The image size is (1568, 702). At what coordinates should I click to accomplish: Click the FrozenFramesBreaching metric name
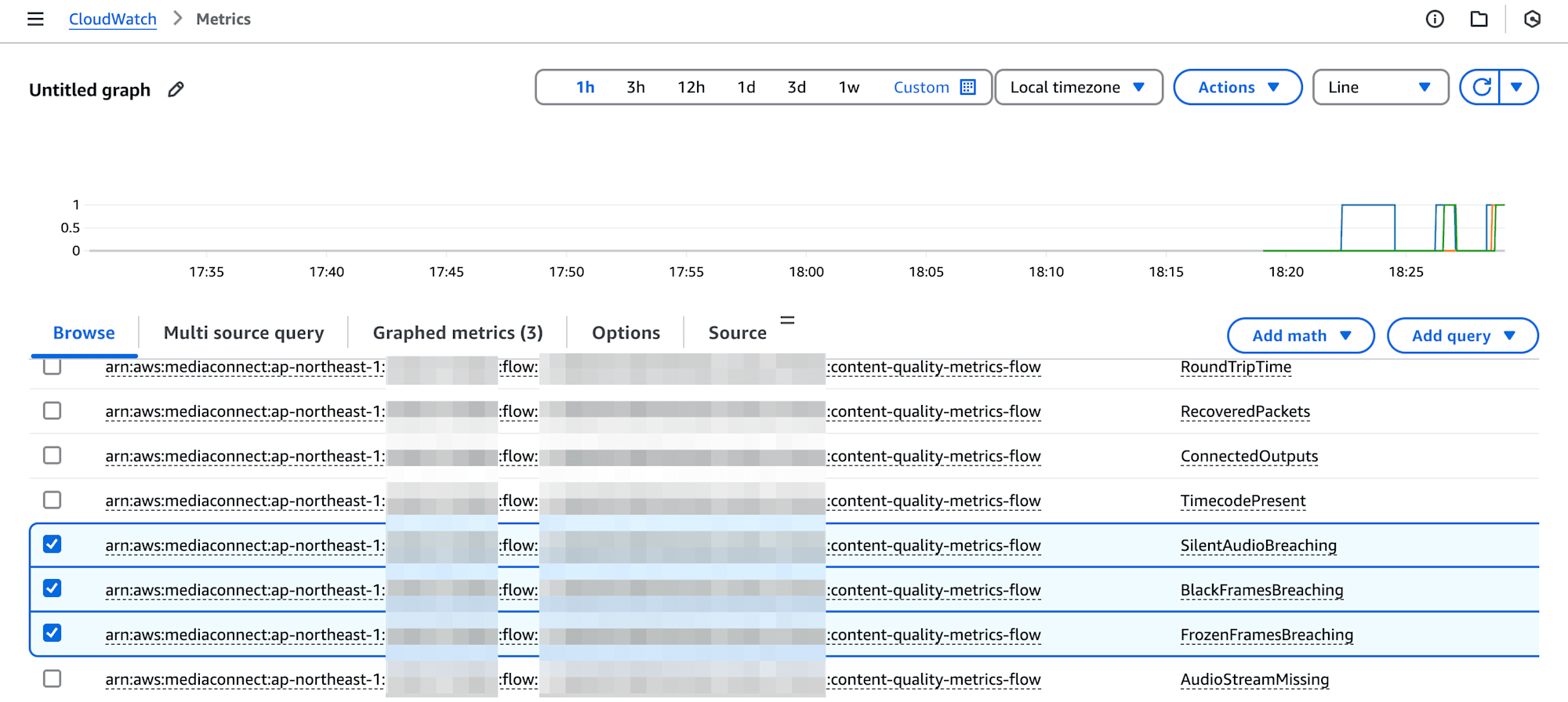[1266, 635]
